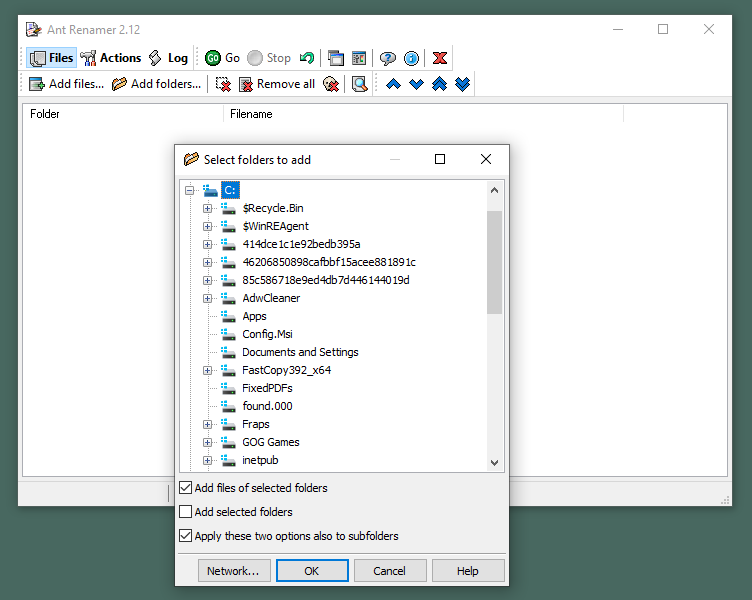The width and height of the screenshot is (752, 600).
Task: Expand folder 46206850898cafbbf15acee881891c
Action: 207,262
